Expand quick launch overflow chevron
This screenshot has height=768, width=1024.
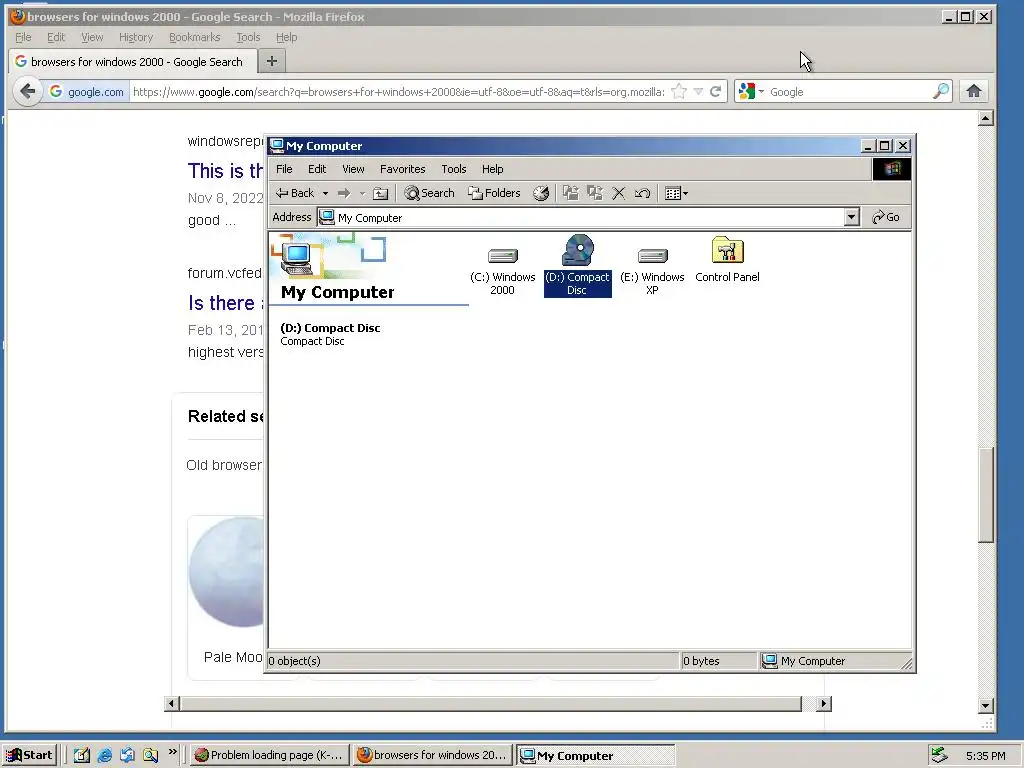tap(172, 752)
